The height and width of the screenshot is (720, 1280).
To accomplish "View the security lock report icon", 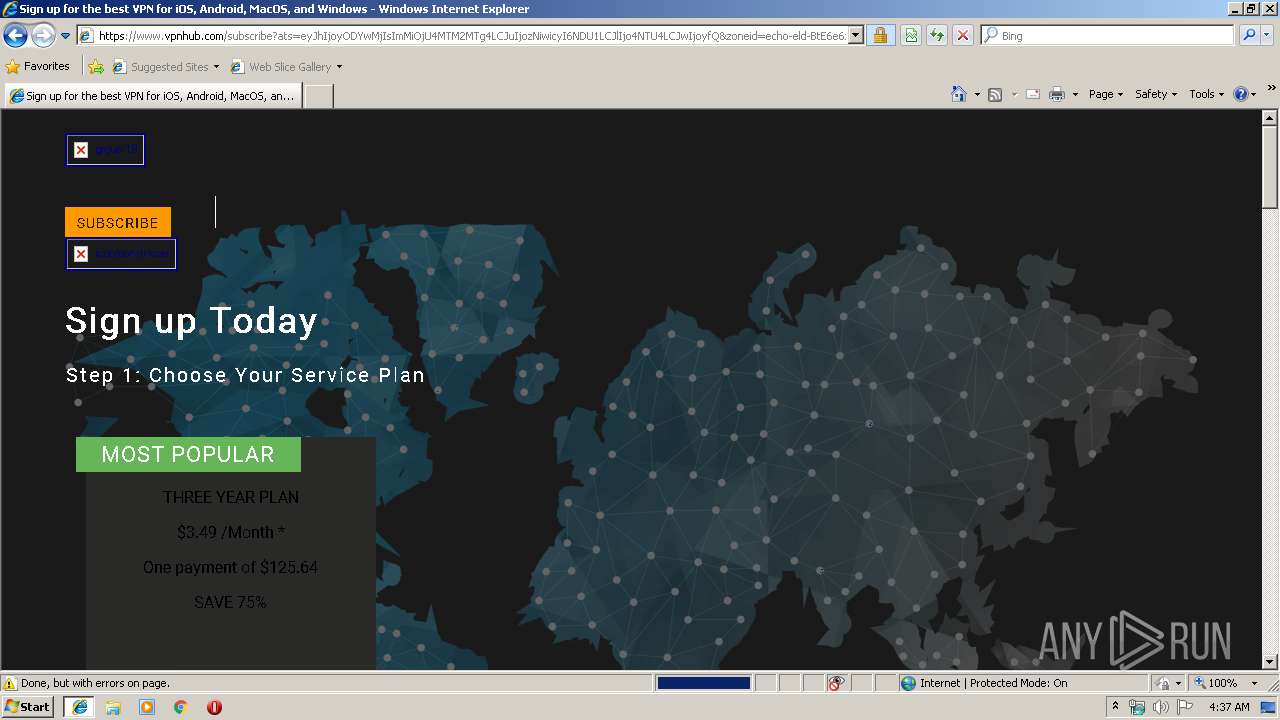I will tap(880, 36).
